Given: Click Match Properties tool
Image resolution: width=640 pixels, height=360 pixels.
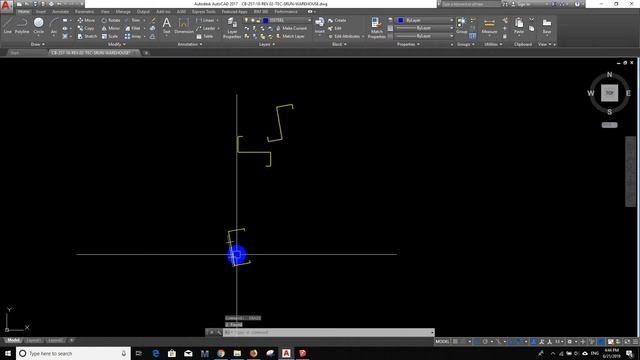Looking at the screenshot, I should 376,28.
